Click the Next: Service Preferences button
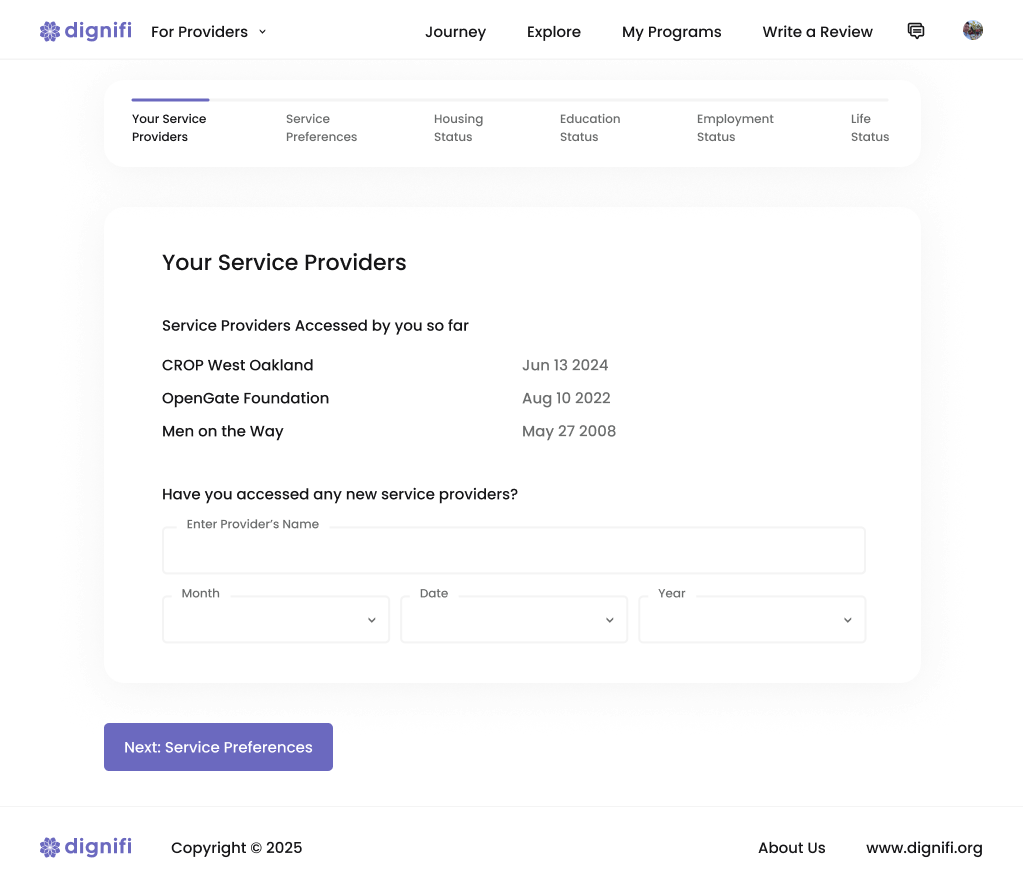The image size is (1025, 891). pos(218,747)
